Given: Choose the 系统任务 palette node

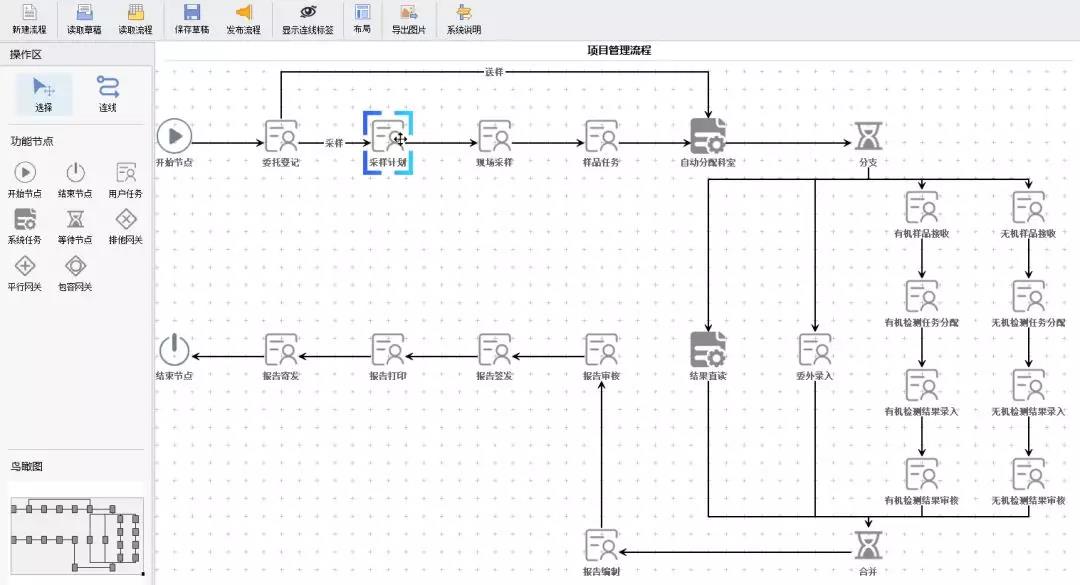Looking at the screenshot, I should tap(25, 224).
